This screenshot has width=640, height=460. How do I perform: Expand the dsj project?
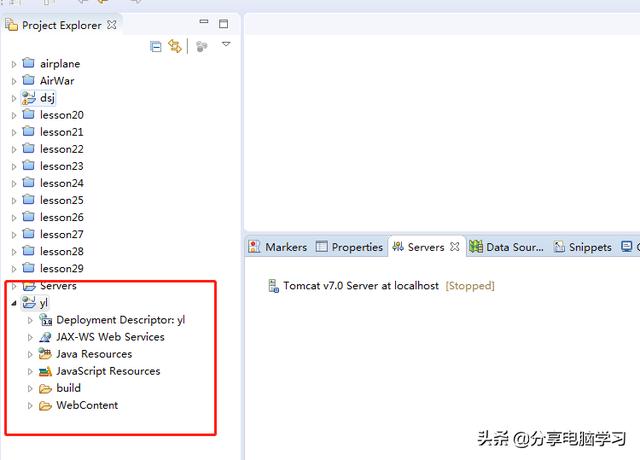14,98
